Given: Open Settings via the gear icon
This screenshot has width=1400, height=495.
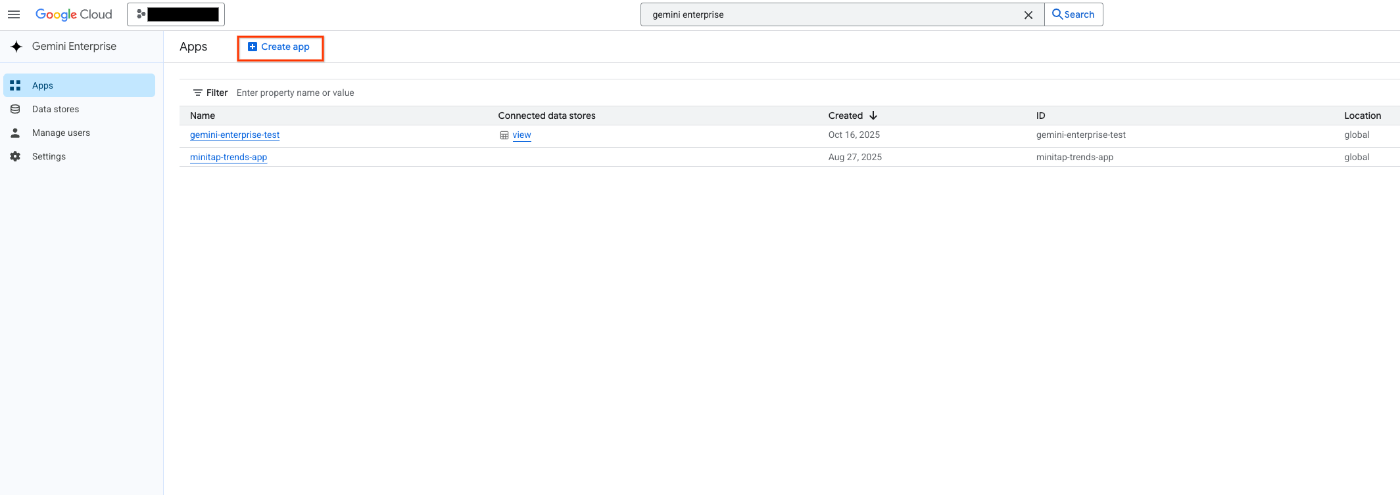Looking at the screenshot, I should (x=15, y=157).
